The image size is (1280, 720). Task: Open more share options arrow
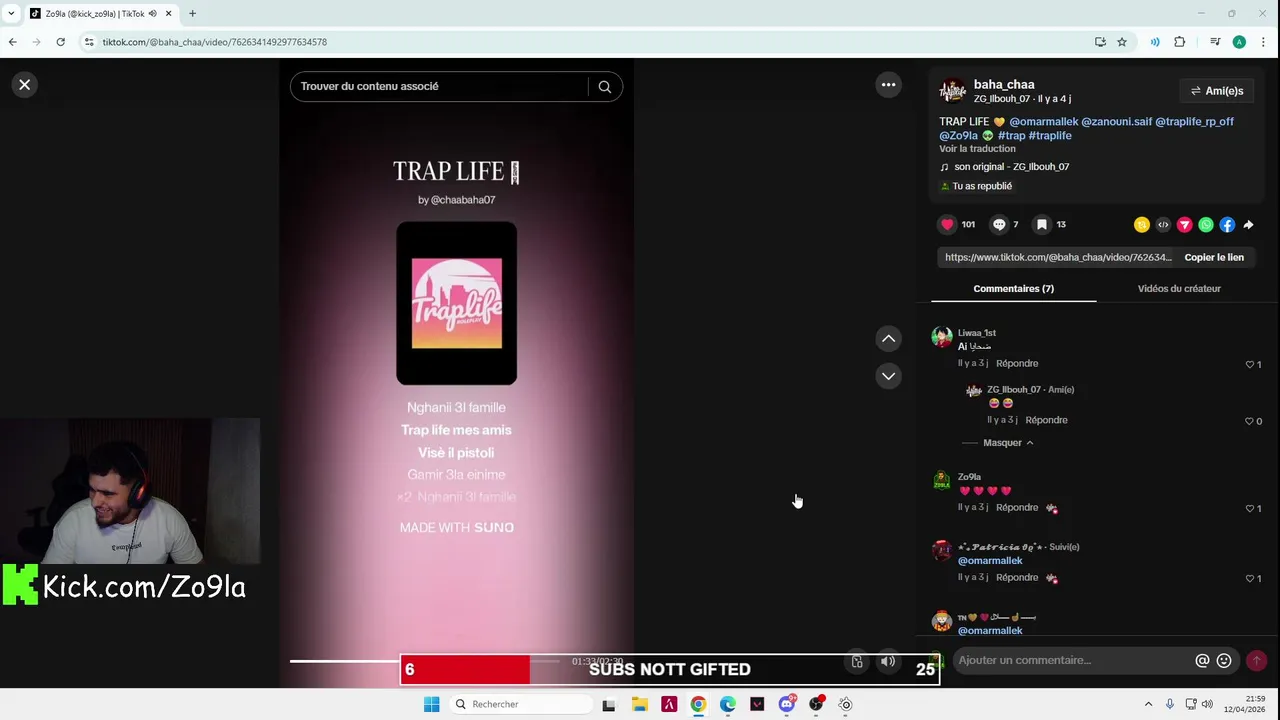pos(1248,225)
